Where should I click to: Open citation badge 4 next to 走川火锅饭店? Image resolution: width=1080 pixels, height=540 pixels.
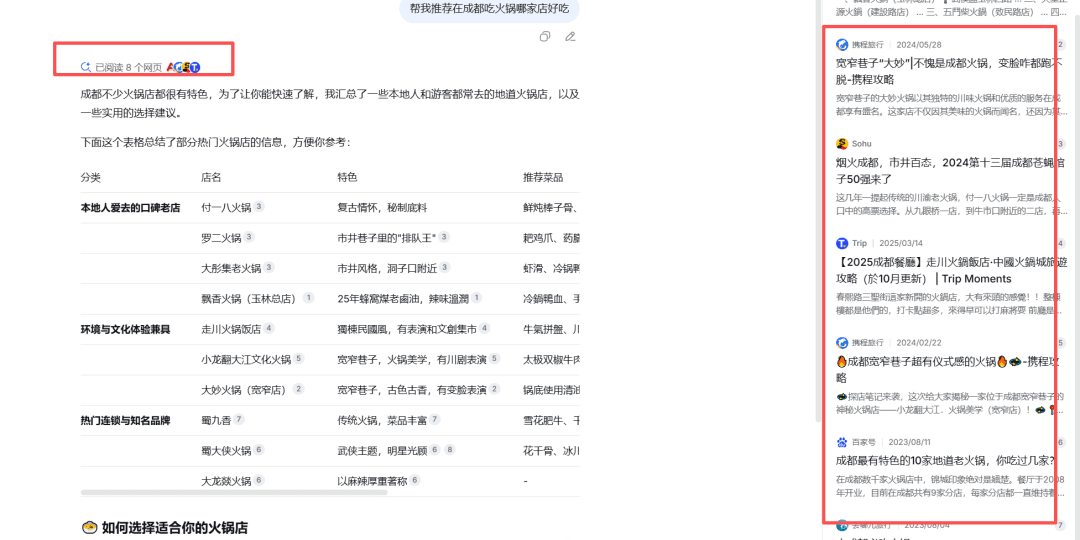point(268,328)
